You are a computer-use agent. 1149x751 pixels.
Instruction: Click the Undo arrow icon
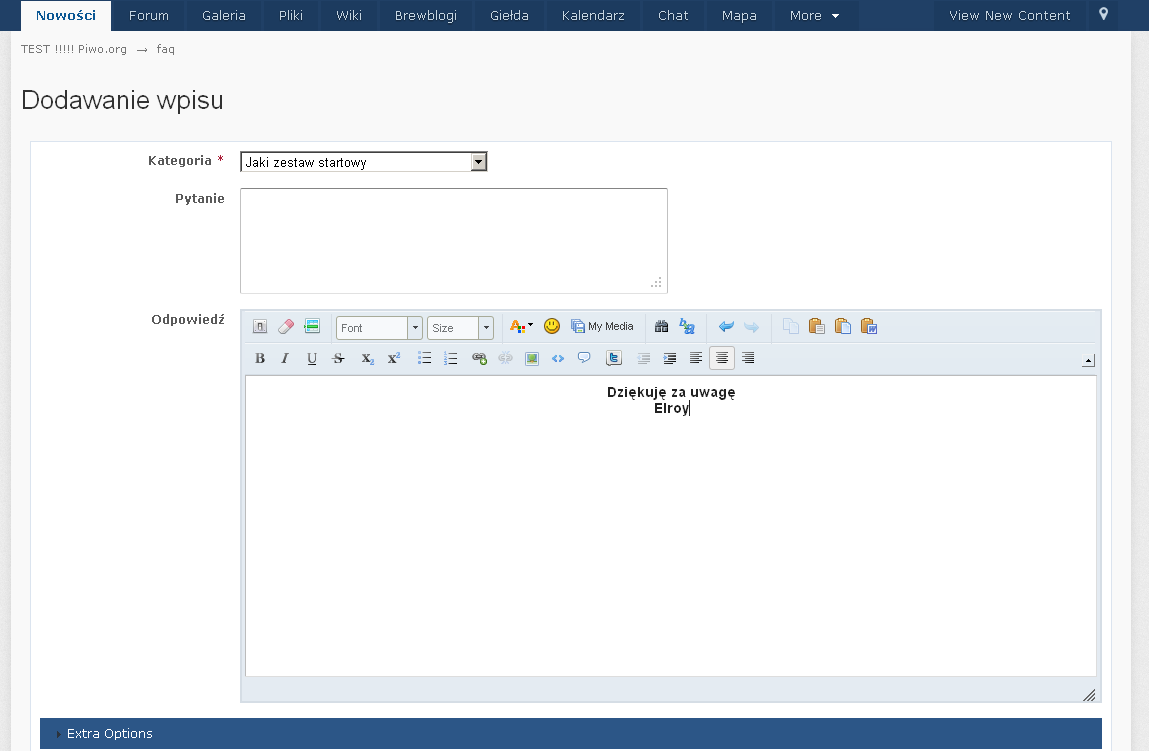coord(726,327)
